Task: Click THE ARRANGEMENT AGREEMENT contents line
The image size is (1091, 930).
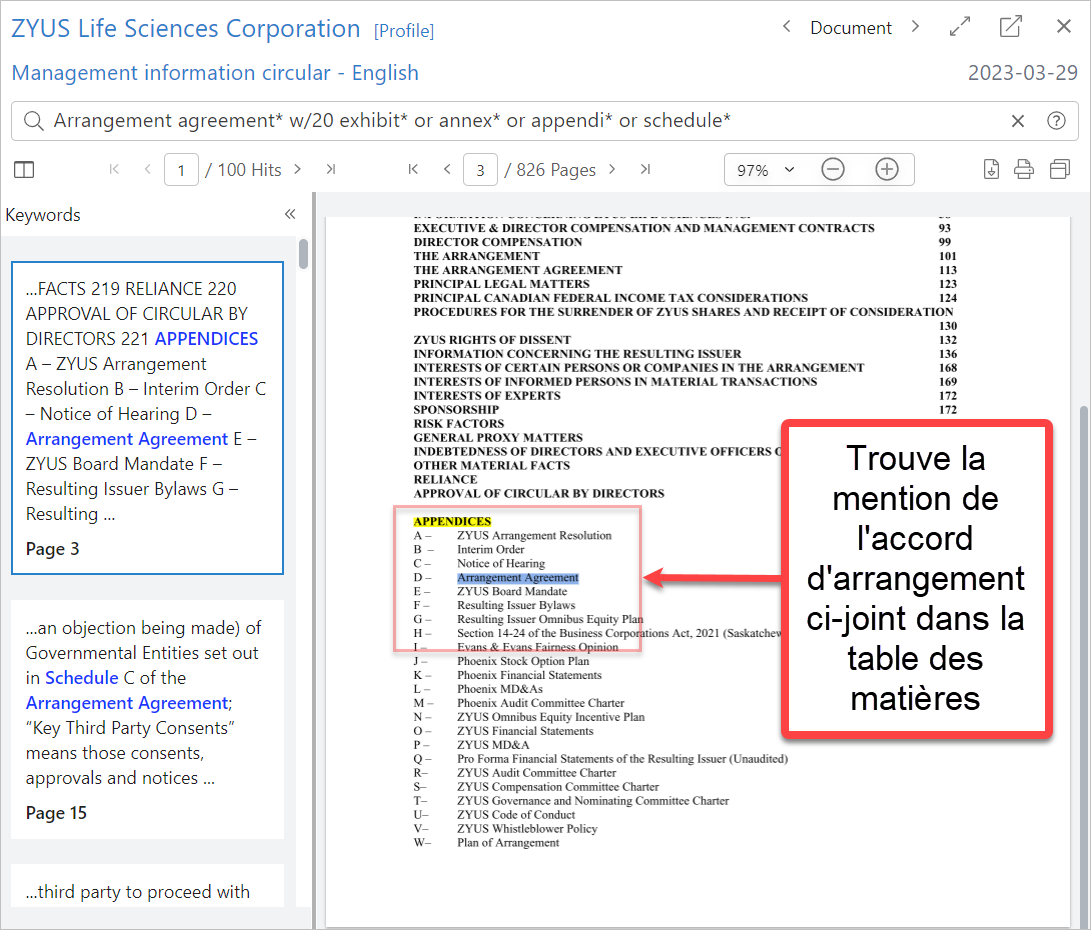Action: coord(518,270)
